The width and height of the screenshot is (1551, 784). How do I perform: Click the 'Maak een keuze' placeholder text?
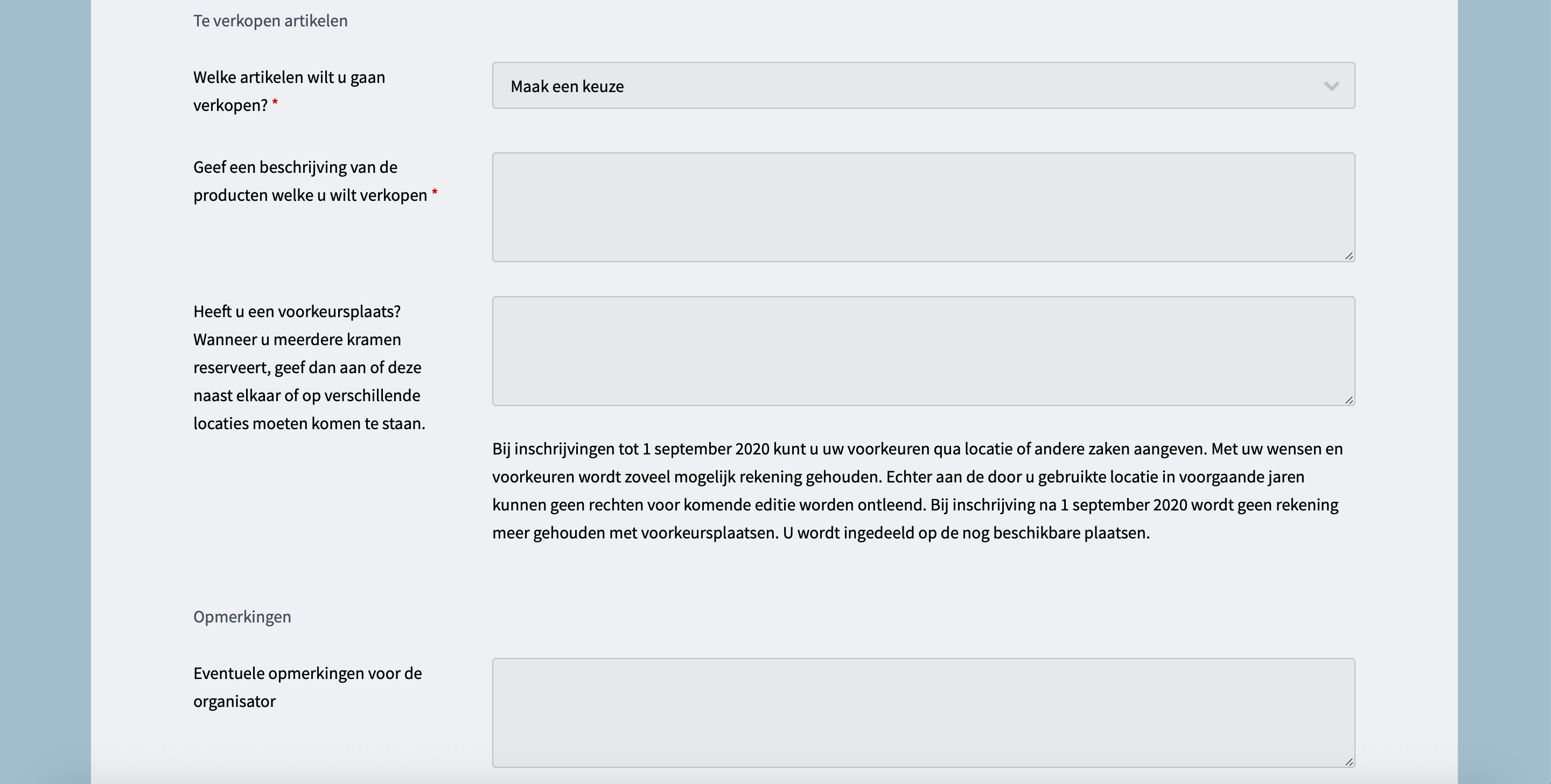[x=567, y=86]
